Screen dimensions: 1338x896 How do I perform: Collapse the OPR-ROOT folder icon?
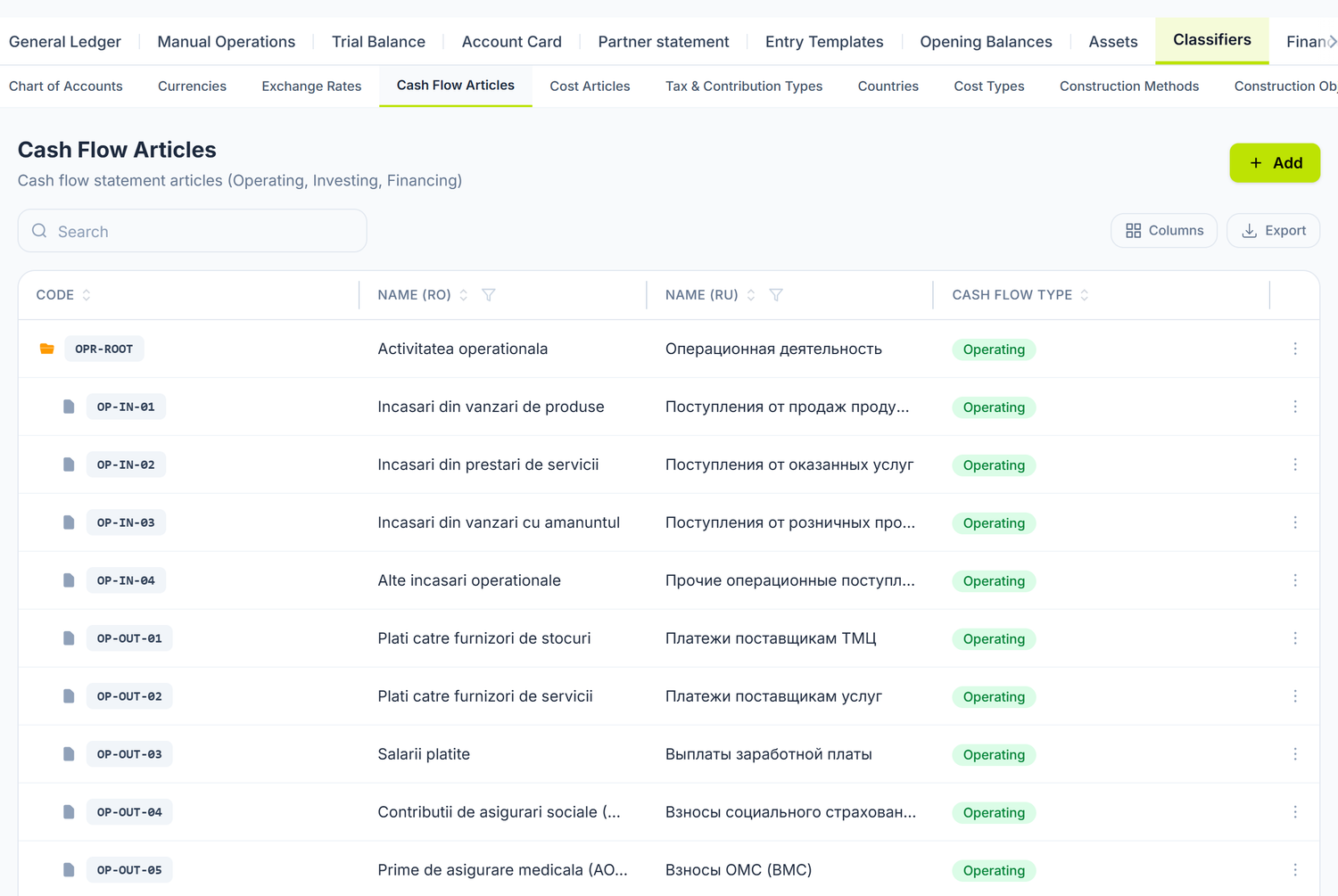(47, 349)
